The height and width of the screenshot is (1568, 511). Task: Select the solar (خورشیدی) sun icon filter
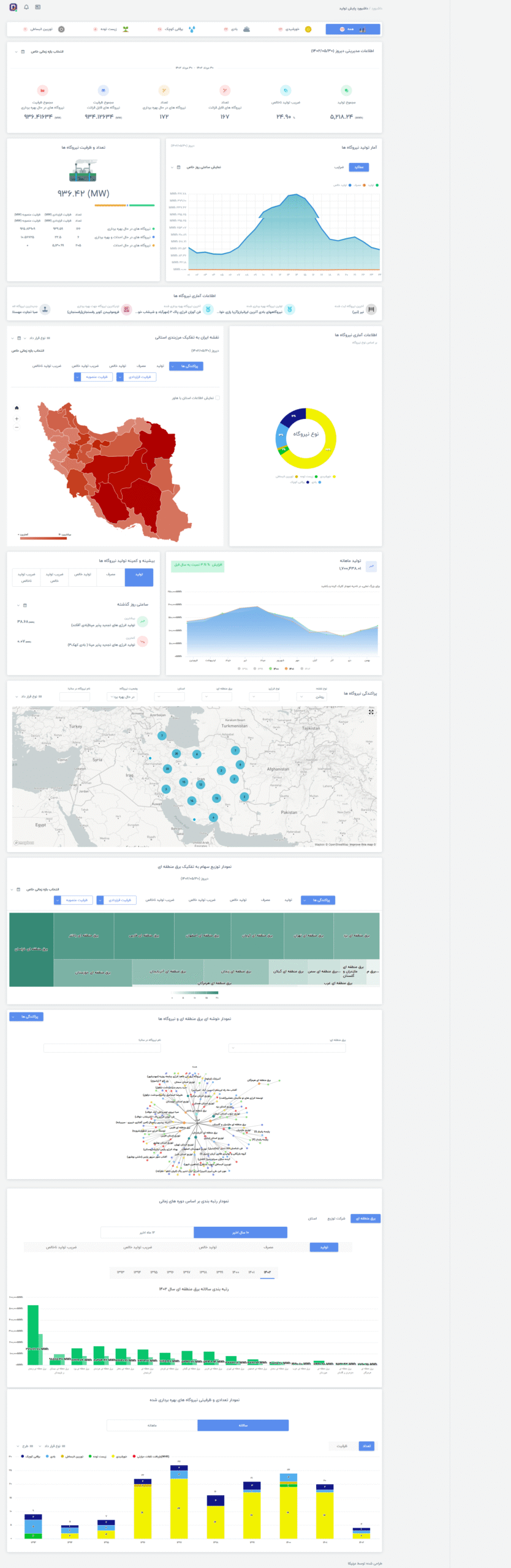tap(308, 29)
